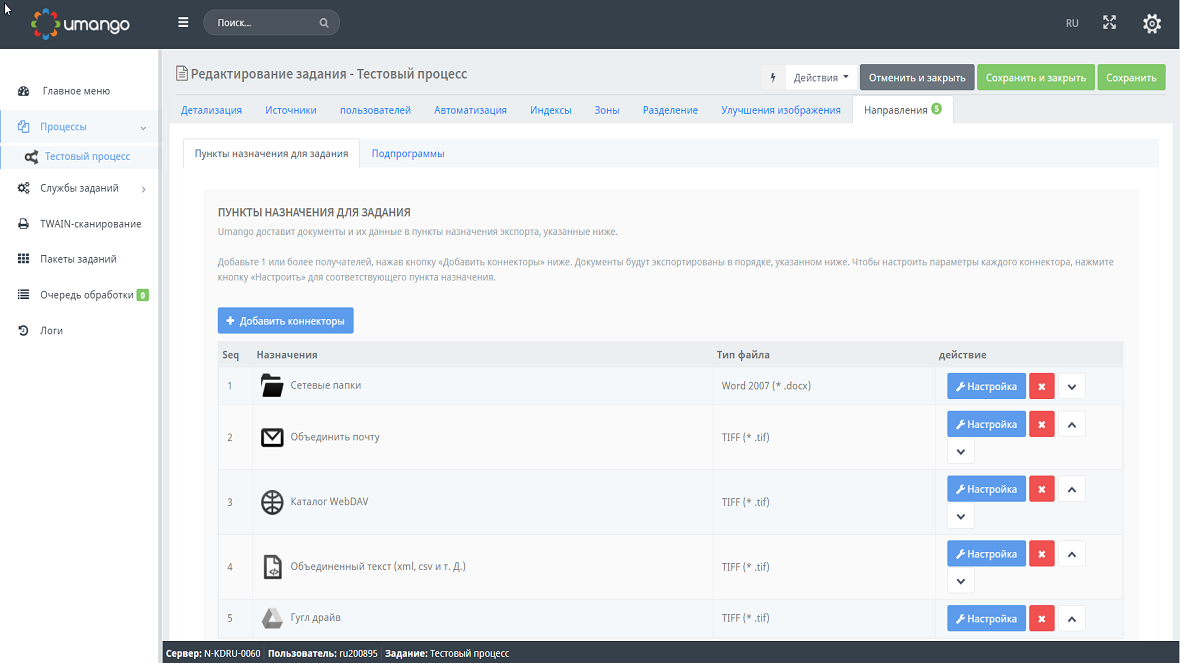Open TWAIN-сканирование via its printer icon
The width and height of the screenshot is (1180, 663).
(23, 223)
